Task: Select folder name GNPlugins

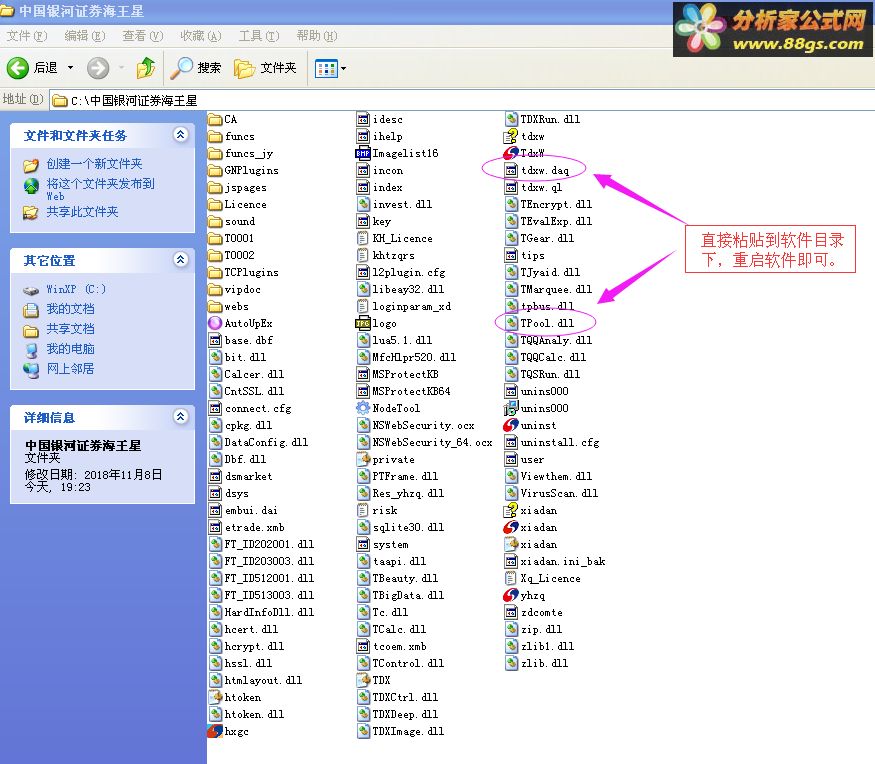Action: (x=252, y=170)
